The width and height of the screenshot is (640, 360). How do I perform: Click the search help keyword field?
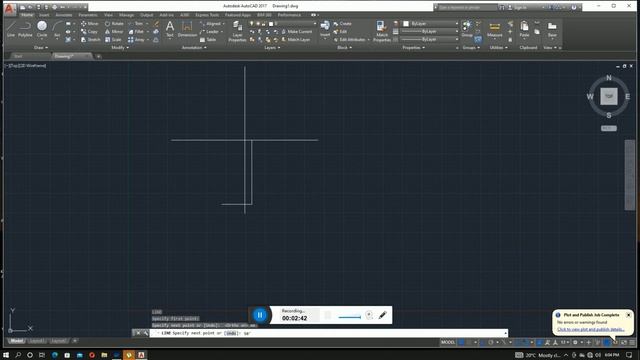468,7
